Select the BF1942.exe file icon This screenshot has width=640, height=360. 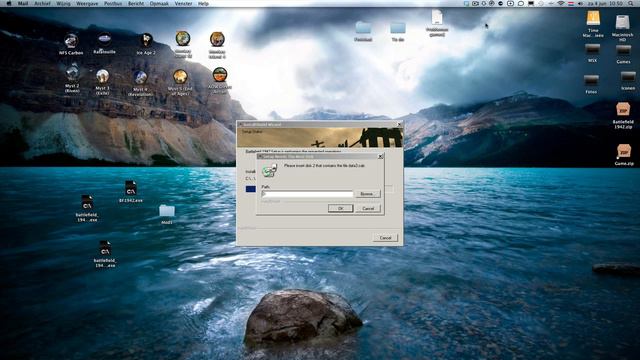tap(131, 189)
